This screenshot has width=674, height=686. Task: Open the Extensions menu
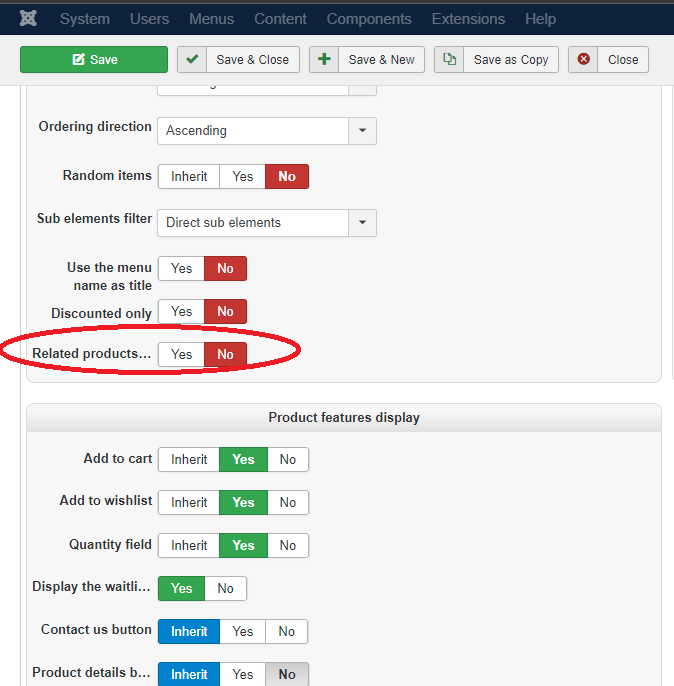click(468, 19)
